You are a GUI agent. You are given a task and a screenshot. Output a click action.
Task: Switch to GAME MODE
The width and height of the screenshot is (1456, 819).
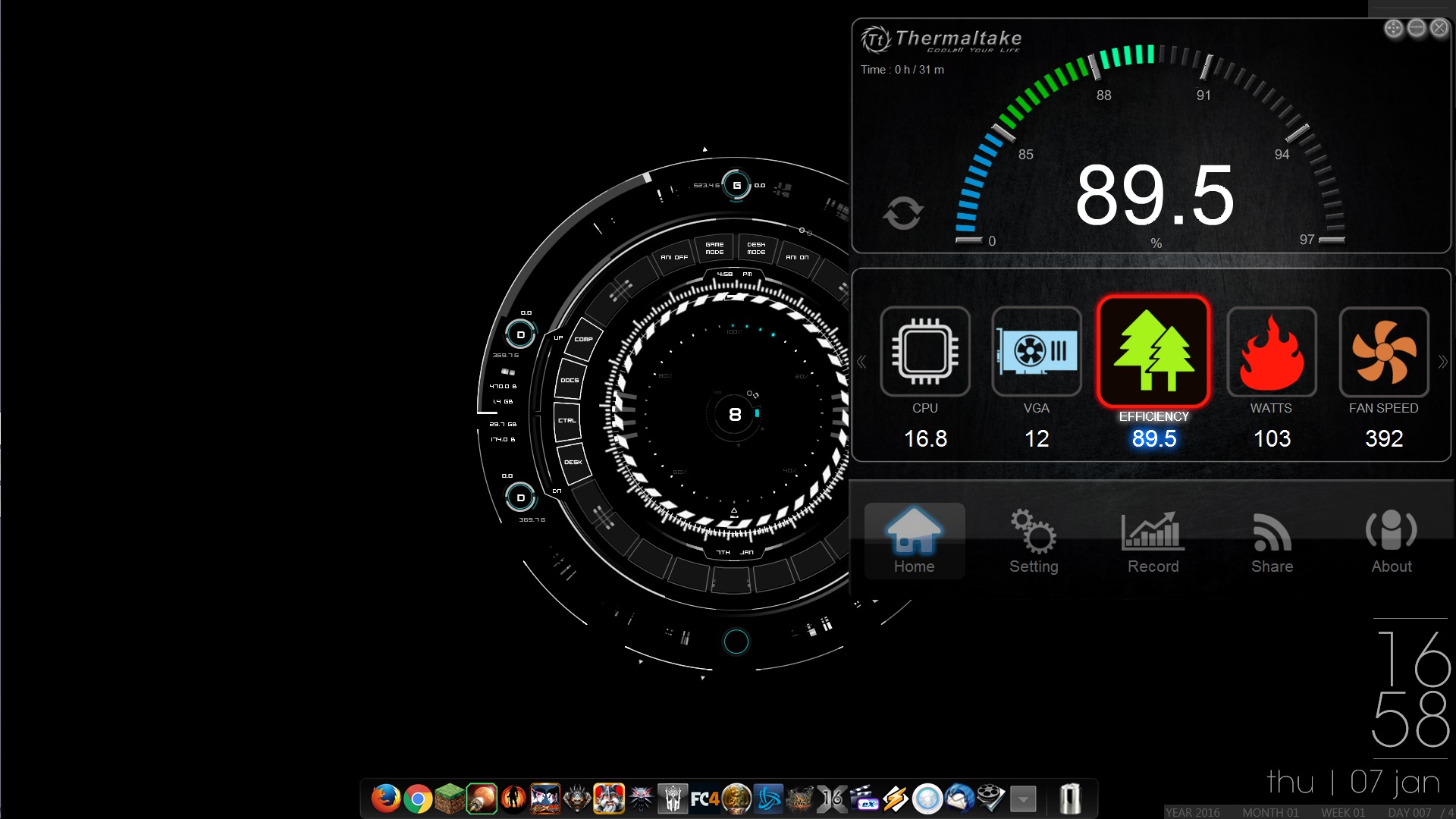point(714,249)
